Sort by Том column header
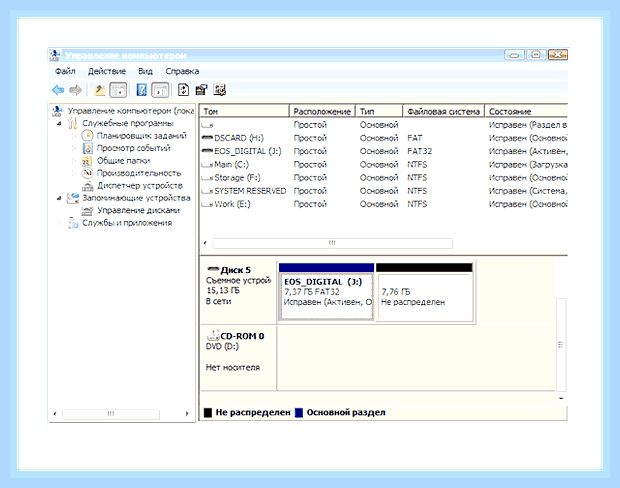620x488 pixels. (244, 111)
